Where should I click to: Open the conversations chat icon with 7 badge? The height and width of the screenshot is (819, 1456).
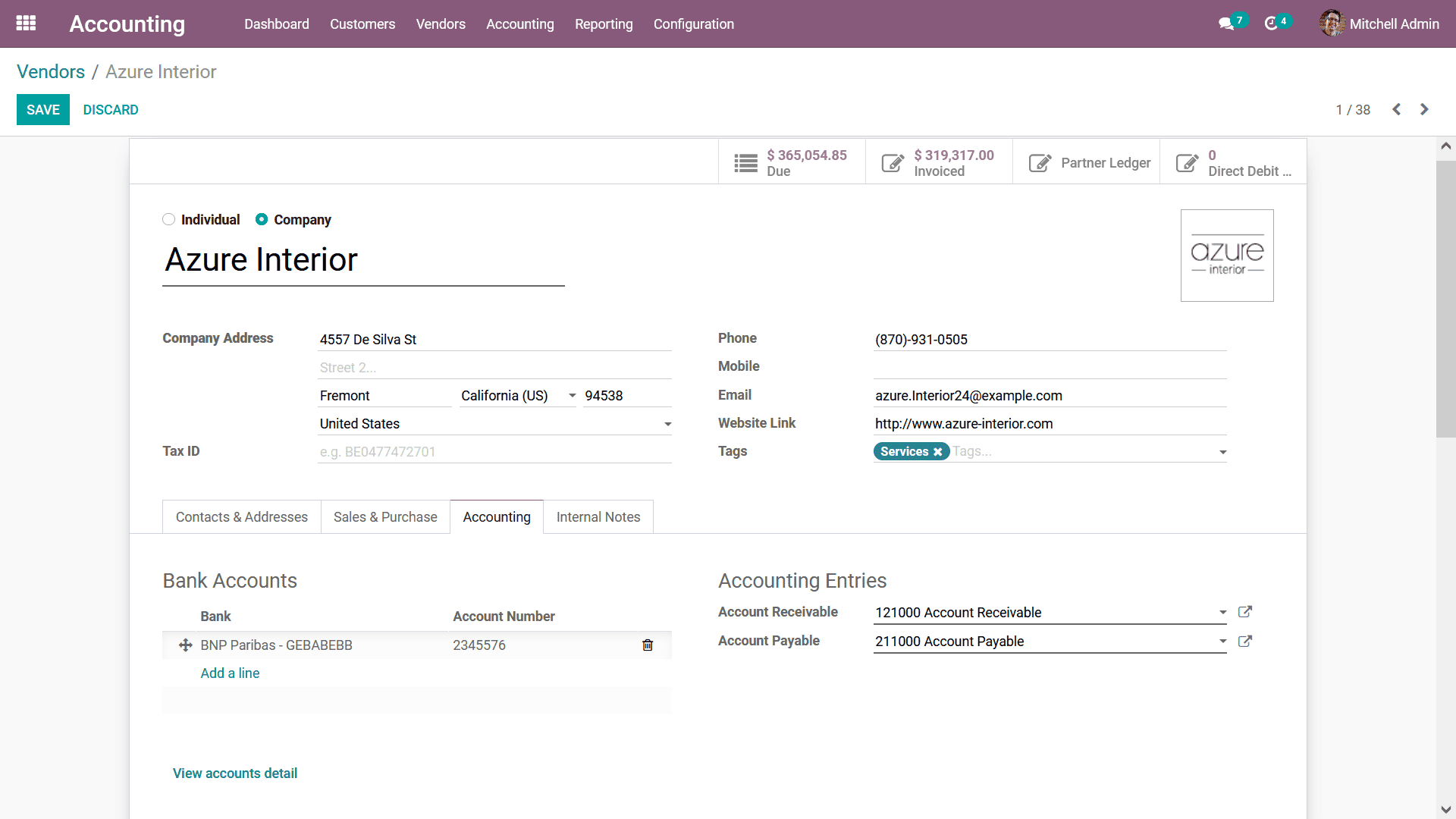1226,24
